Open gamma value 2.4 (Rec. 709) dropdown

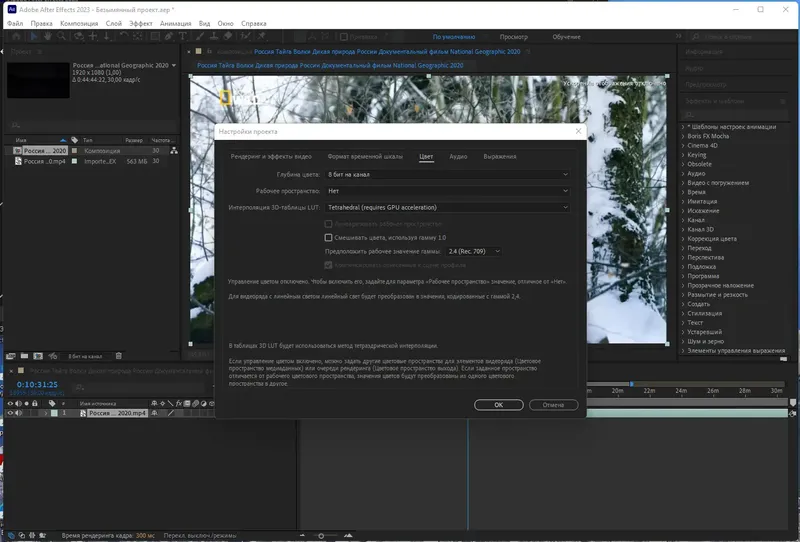pos(474,251)
